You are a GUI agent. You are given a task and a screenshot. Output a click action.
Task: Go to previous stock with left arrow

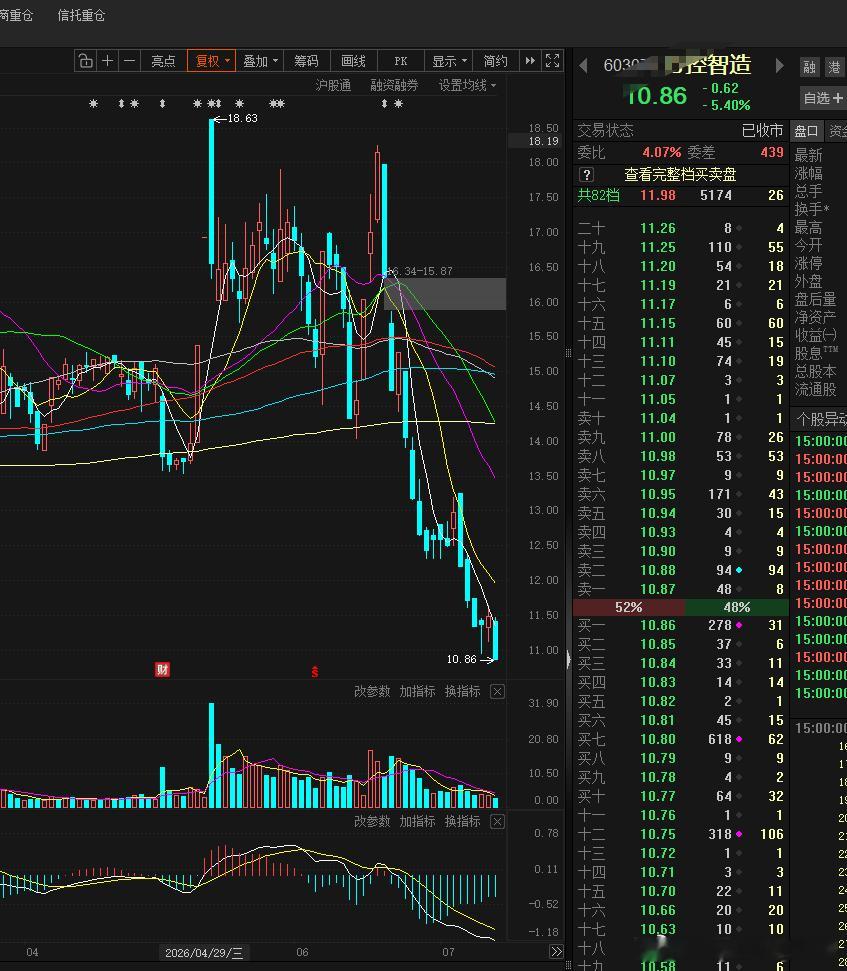[x=583, y=66]
